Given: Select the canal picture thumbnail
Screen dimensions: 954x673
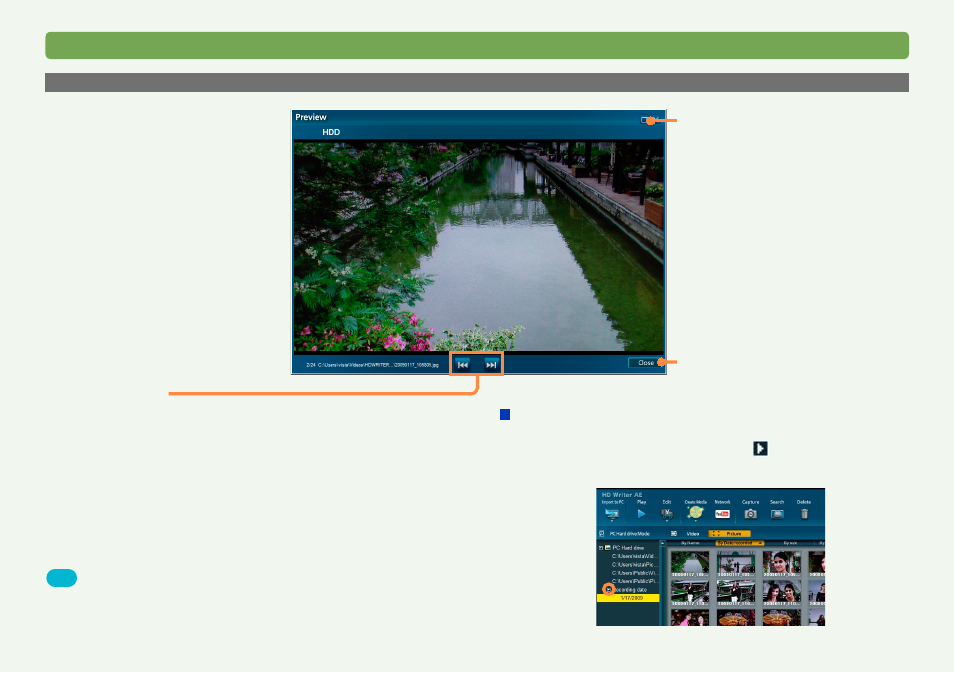Looking at the screenshot, I should click(x=690, y=564).
